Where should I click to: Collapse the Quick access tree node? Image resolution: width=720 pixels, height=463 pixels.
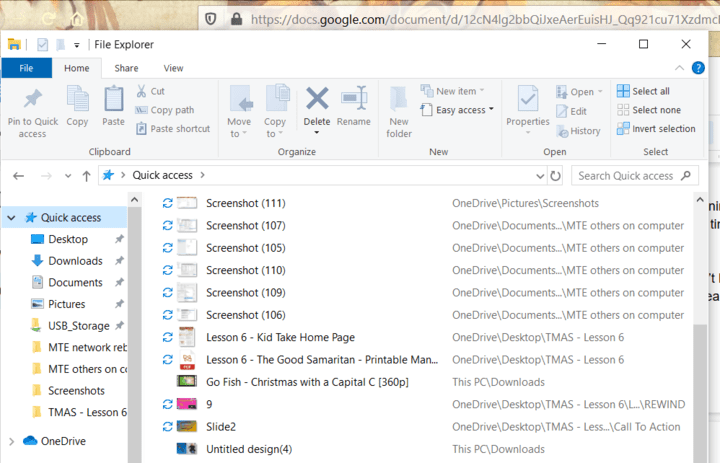[x=11, y=218]
